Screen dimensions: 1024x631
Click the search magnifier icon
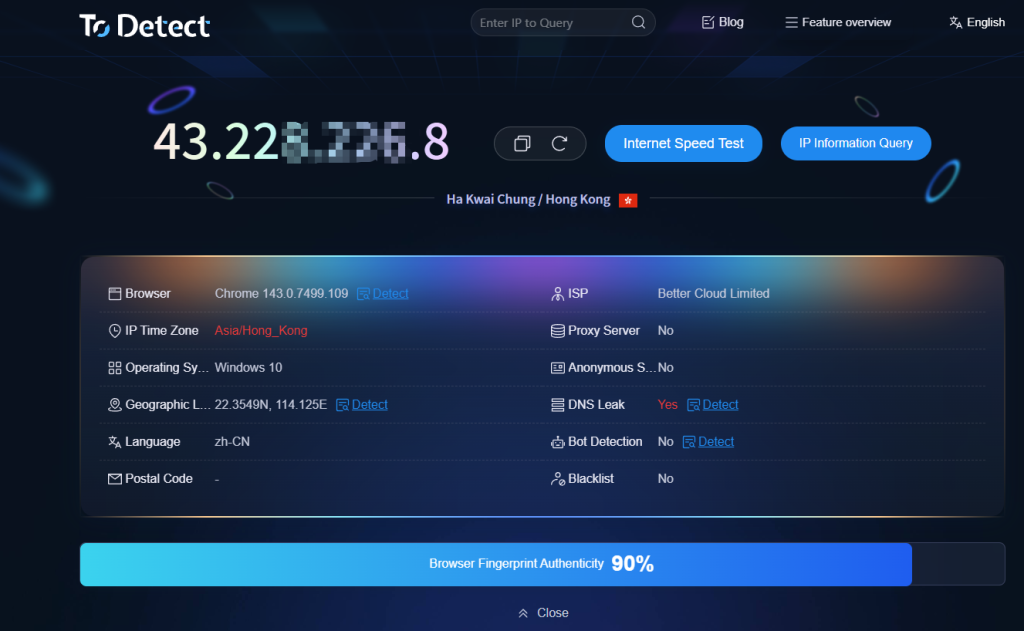(638, 23)
